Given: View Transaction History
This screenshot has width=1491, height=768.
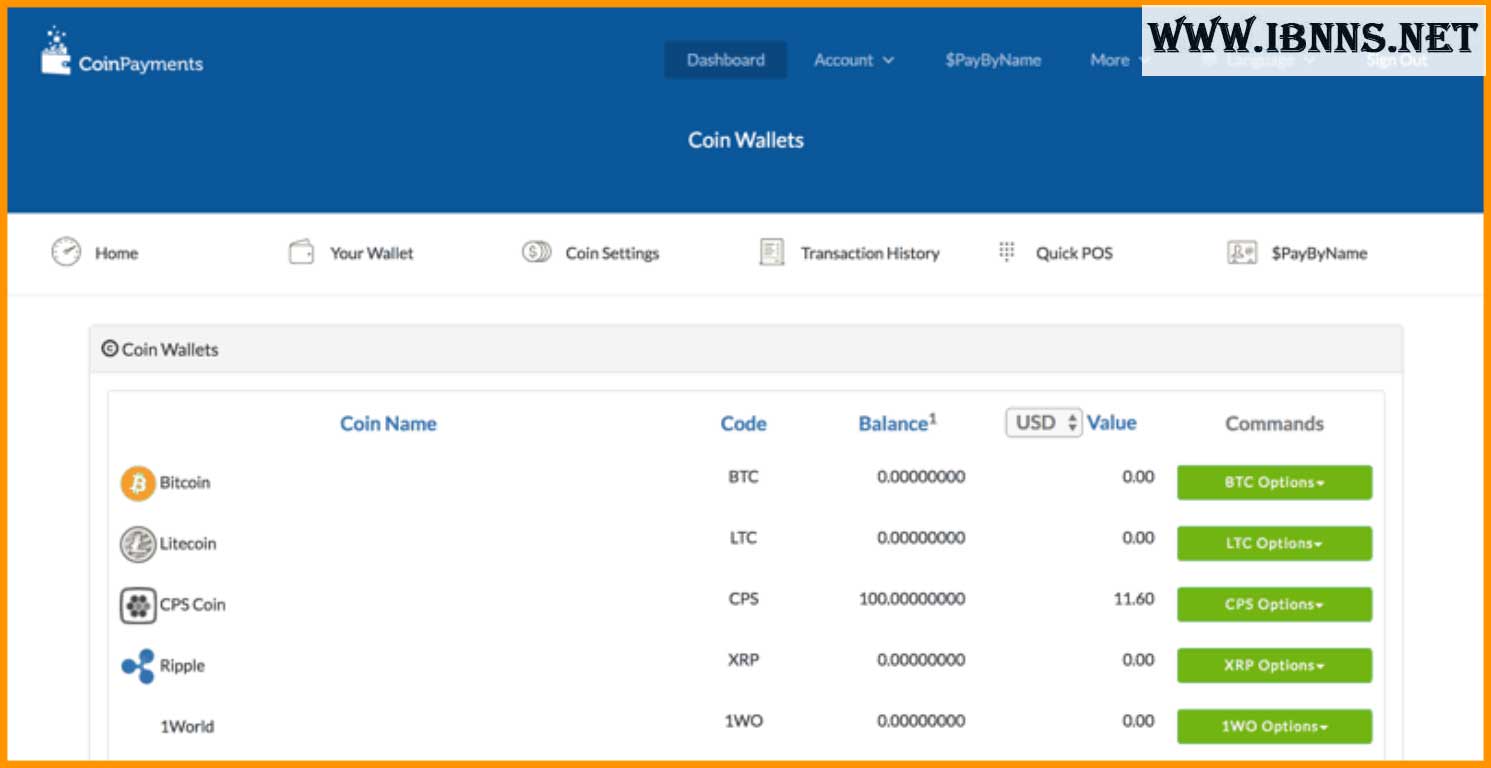Looking at the screenshot, I should pos(870,253).
